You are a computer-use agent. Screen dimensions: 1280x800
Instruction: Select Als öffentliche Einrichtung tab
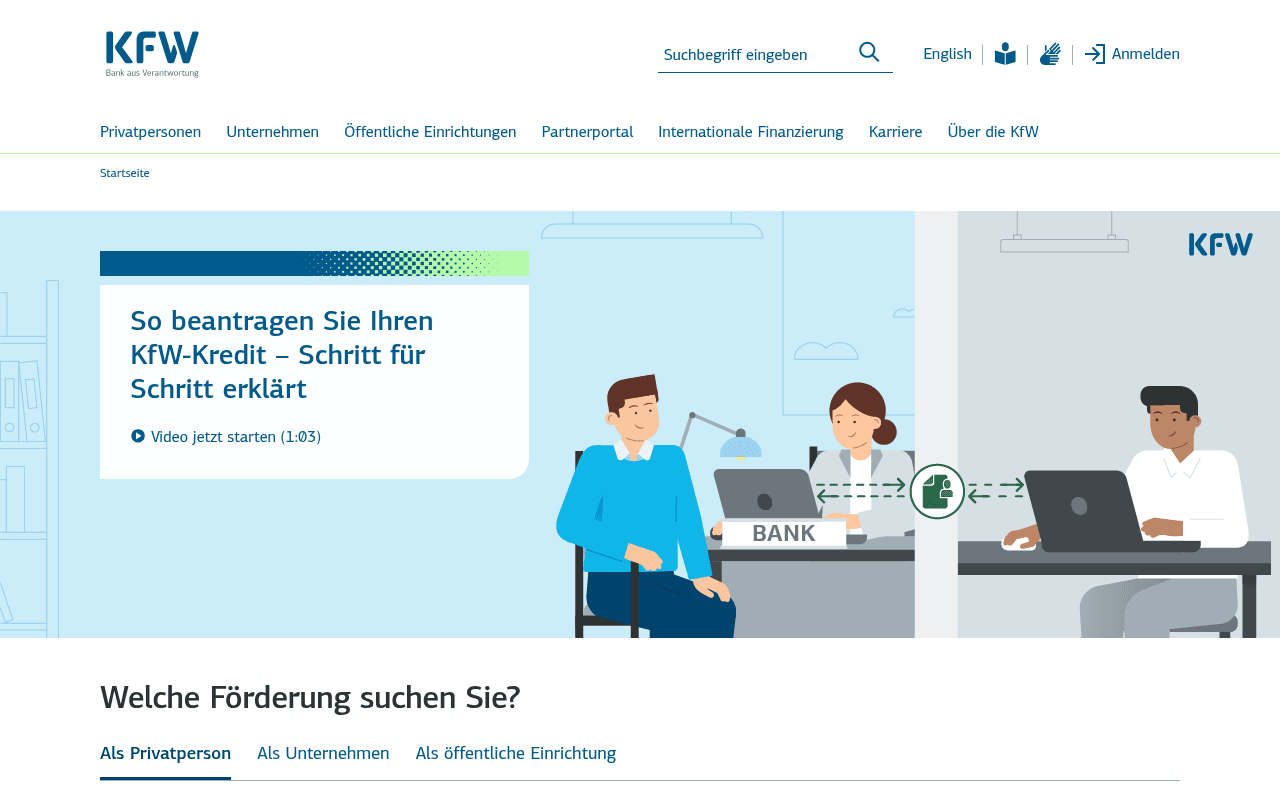pyautogui.click(x=516, y=753)
